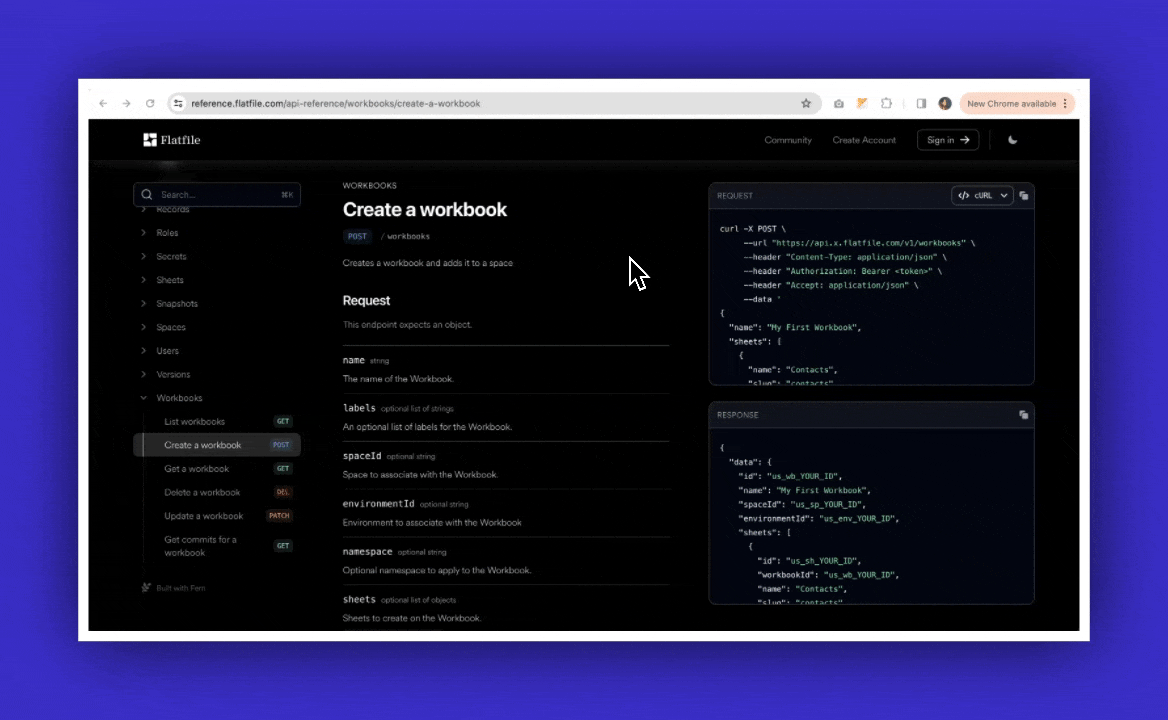
Task: Open the List workbooks endpoint page
Action: tap(195, 422)
